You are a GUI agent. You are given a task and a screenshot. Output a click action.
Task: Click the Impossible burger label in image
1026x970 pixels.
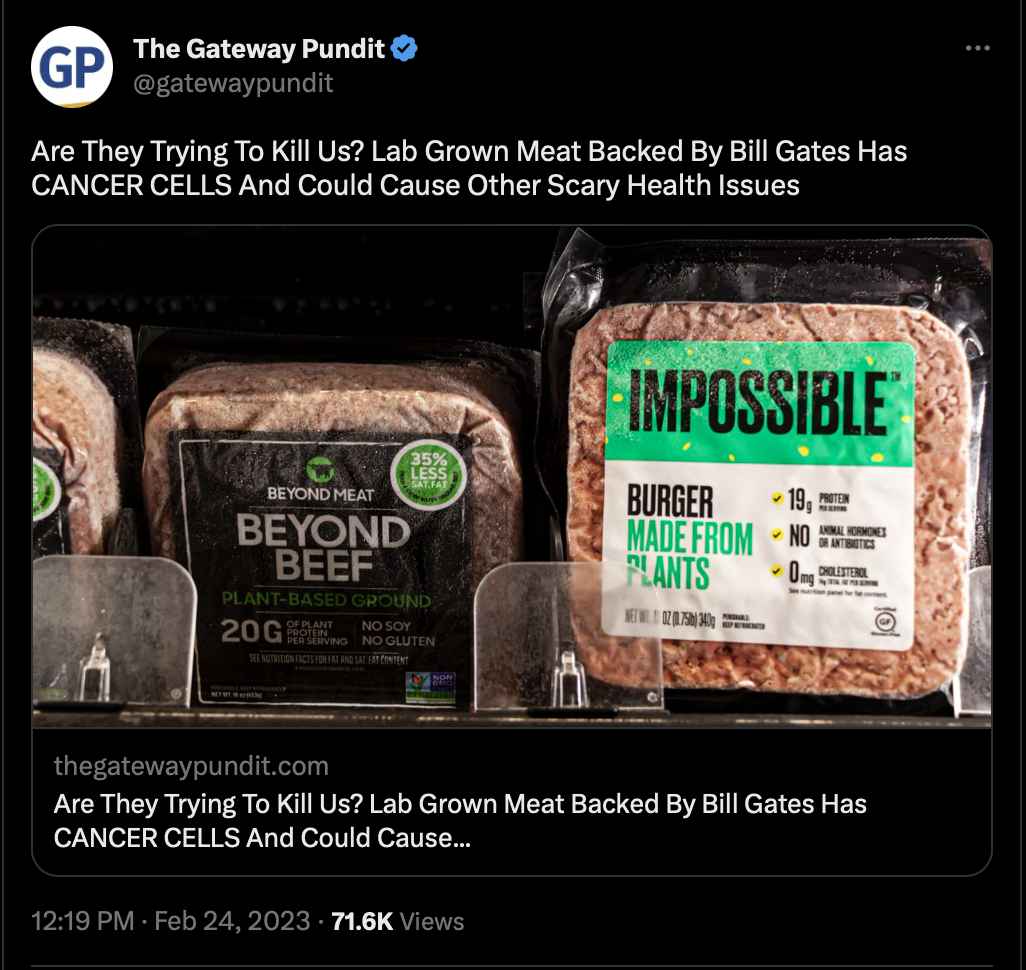click(x=759, y=494)
